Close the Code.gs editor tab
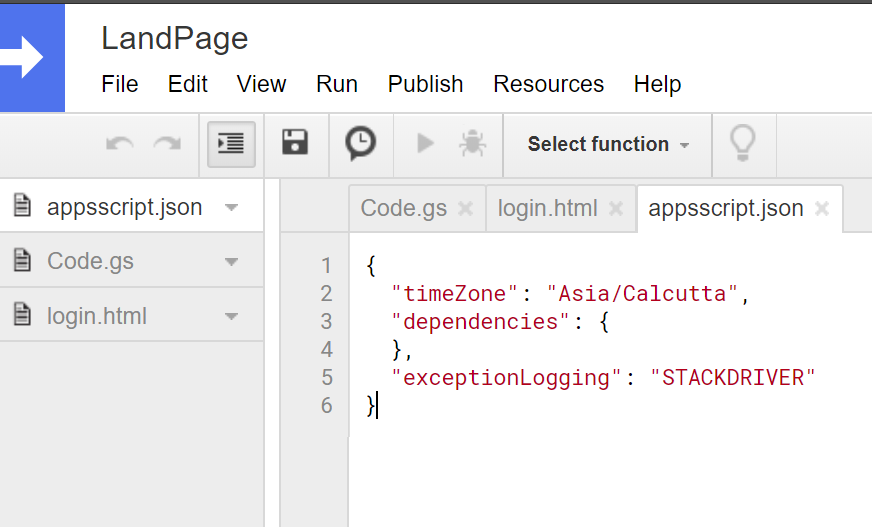This screenshot has height=527, width=872. tap(465, 209)
